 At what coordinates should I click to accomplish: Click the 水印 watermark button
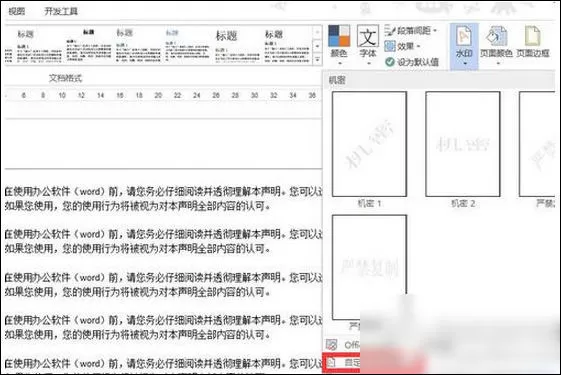[464, 46]
